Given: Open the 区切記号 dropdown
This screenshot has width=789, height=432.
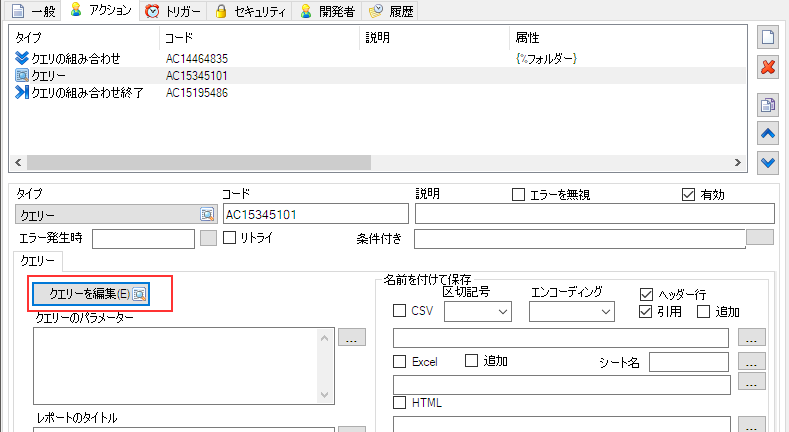Looking at the screenshot, I should [x=478, y=312].
